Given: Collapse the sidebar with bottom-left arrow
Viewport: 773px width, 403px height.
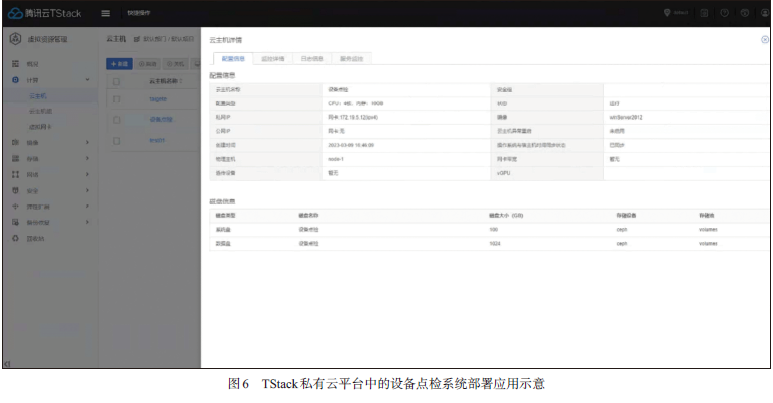Looking at the screenshot, I should click(x=7, y=364).
